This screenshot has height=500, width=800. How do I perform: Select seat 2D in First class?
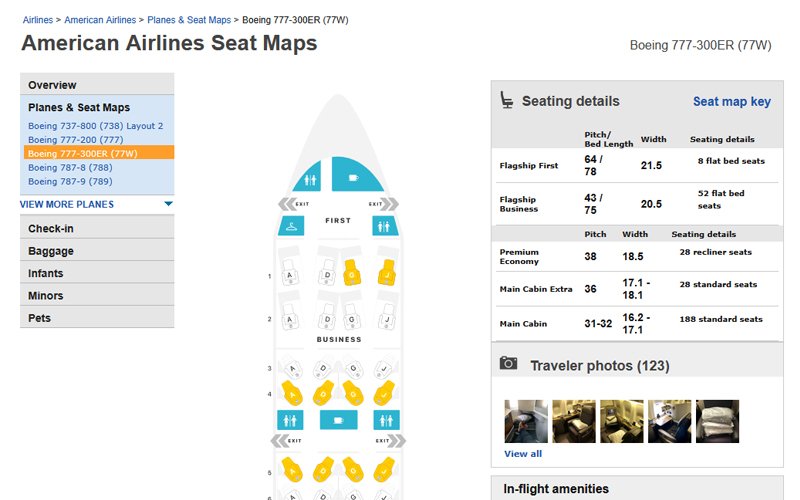point(326,319)
